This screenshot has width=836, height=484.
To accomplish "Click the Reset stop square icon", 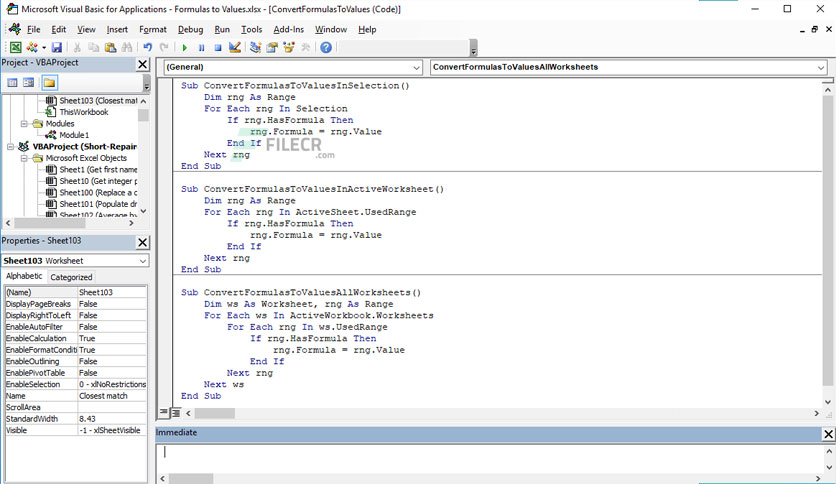I will [x=218, y=48].
